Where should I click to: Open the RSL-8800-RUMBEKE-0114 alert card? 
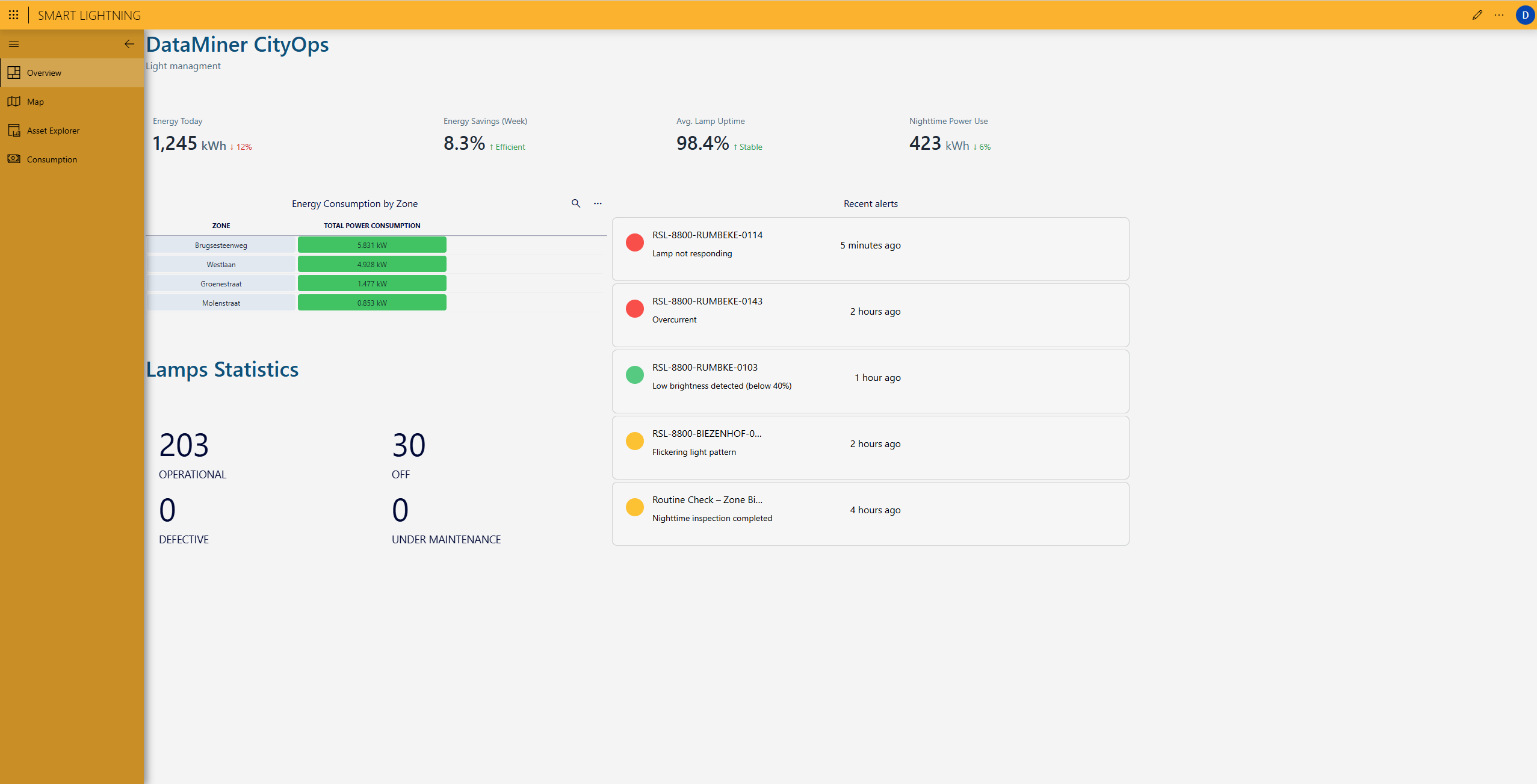tap(870, 249)
